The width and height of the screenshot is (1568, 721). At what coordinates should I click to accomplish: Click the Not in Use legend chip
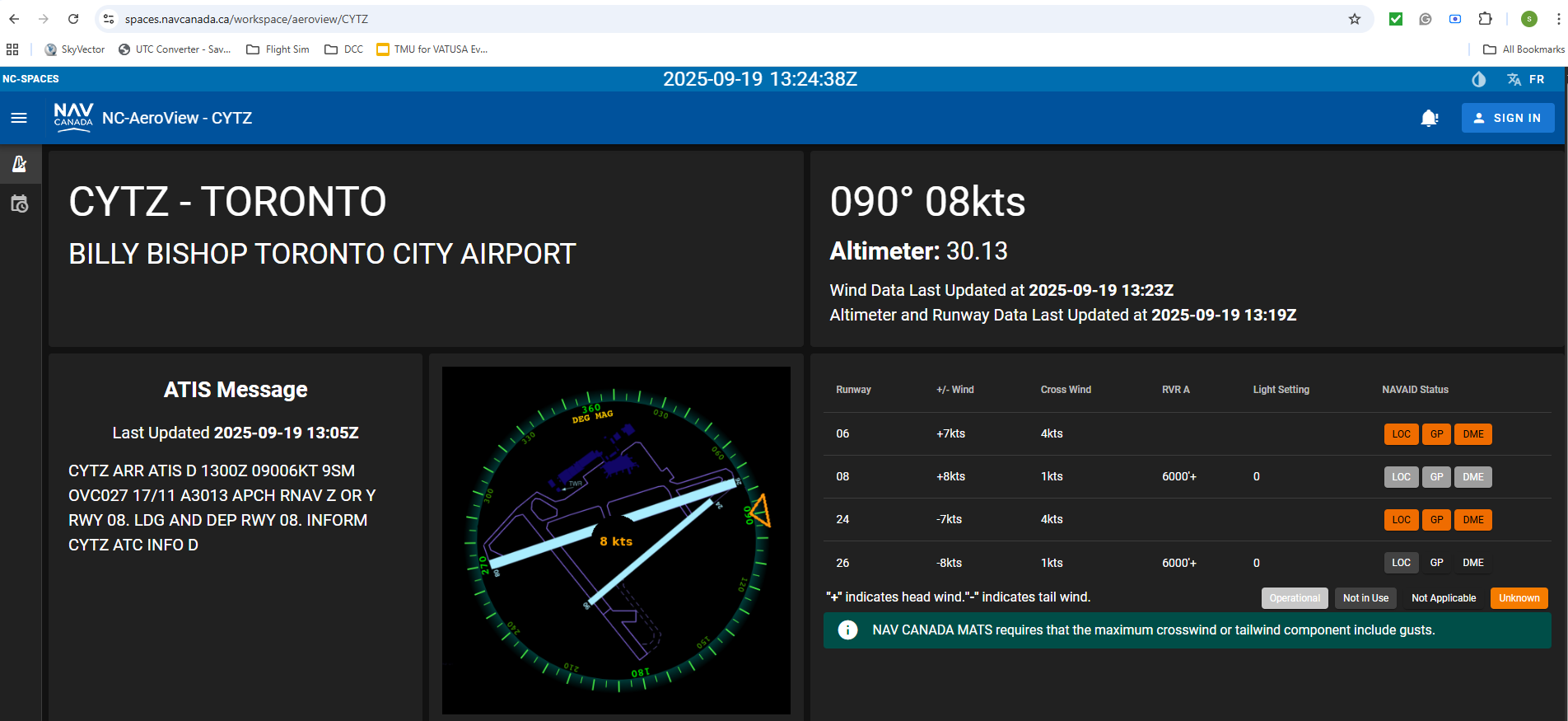(1365, 598)
